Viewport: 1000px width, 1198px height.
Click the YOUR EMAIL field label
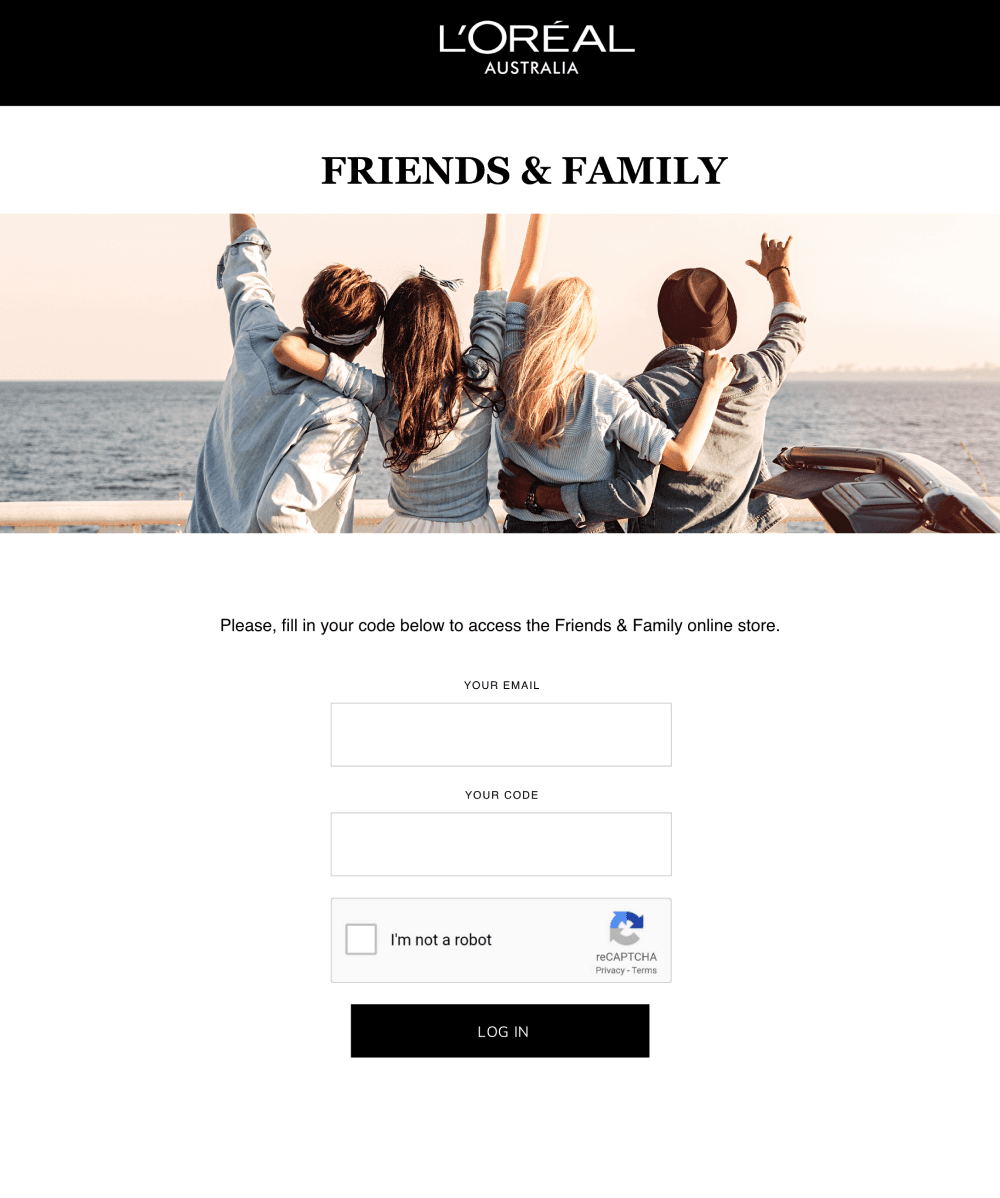tap(501, 685)
